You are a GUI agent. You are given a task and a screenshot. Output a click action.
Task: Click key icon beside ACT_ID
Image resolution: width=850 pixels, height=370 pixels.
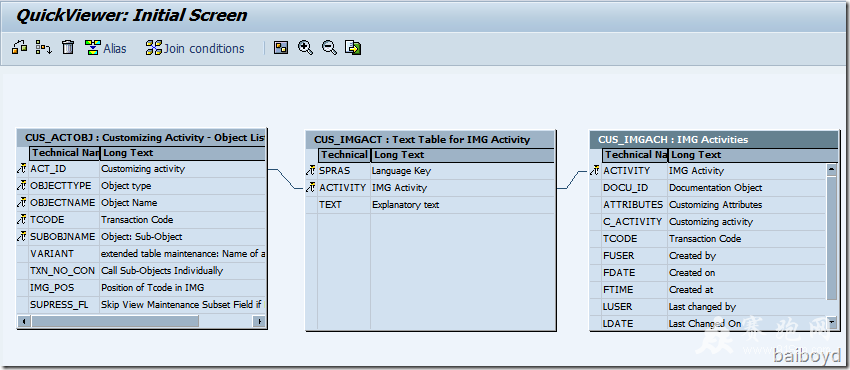[x=22, y=169]
